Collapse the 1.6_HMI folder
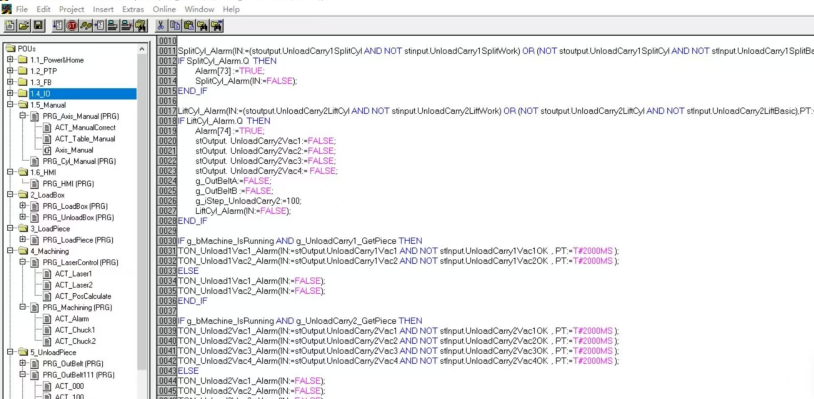 click(x=10, y=172)
